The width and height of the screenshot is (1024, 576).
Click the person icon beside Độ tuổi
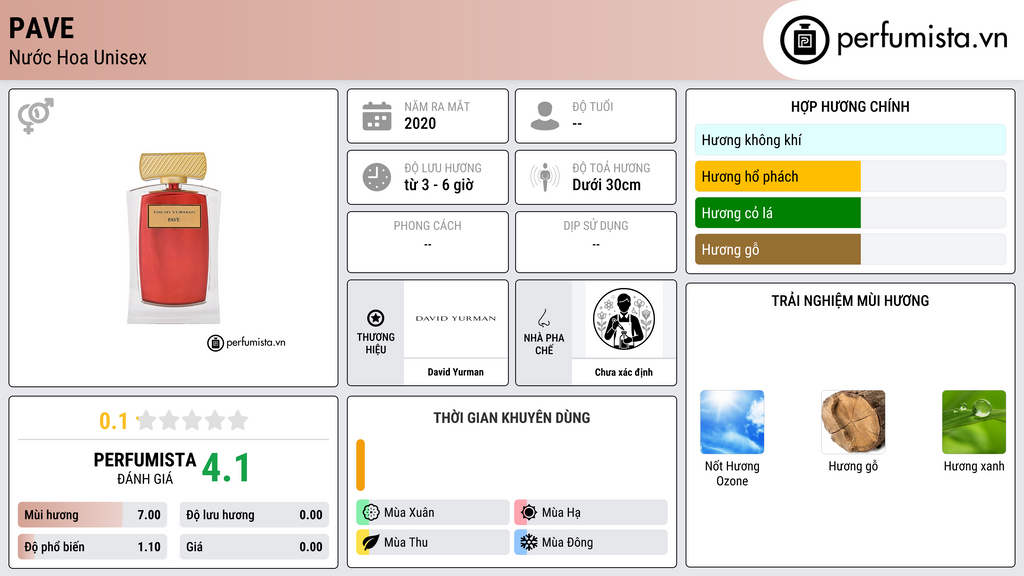545,116
